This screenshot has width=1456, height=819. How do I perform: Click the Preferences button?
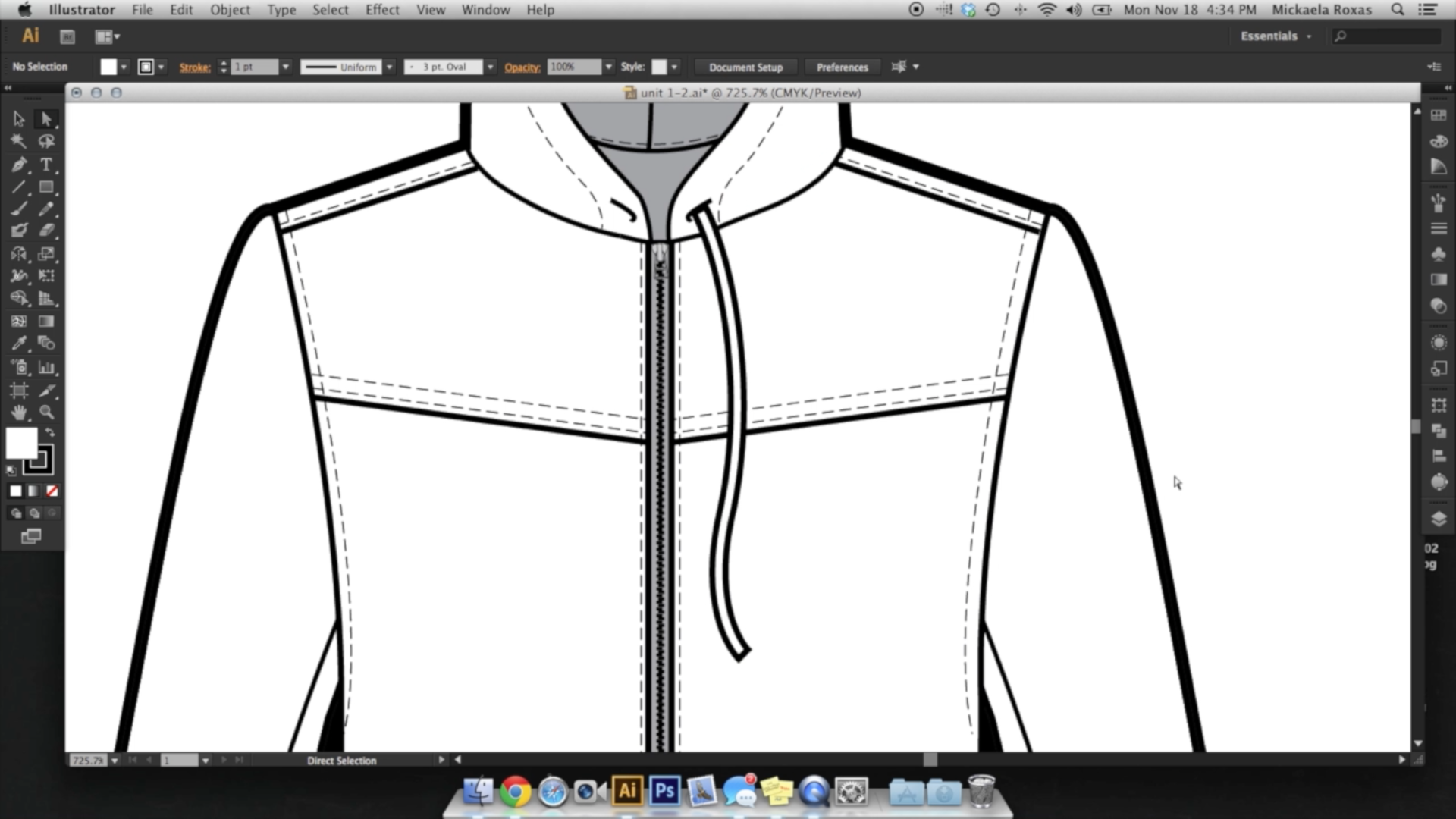[842, 67]
